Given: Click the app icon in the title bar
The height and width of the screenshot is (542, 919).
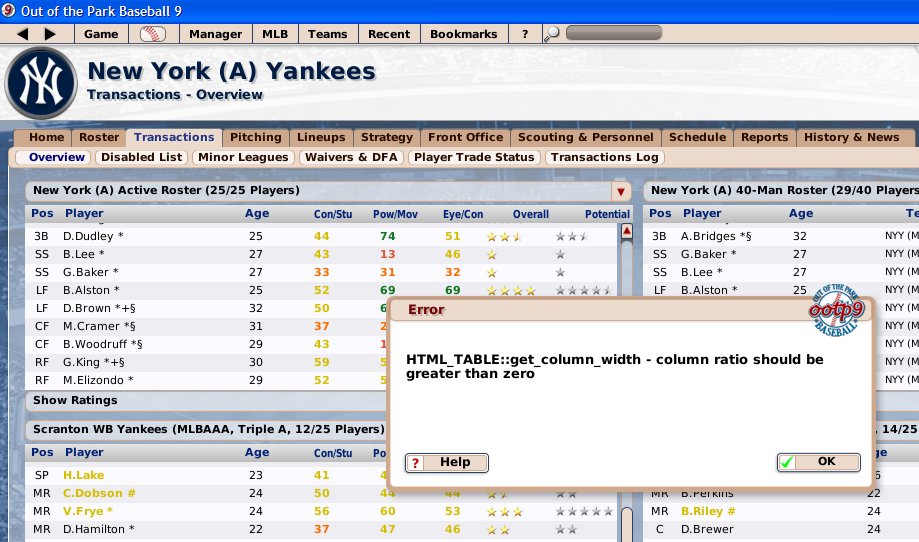Looking at the screenshot, I should [x=8, y=11].
